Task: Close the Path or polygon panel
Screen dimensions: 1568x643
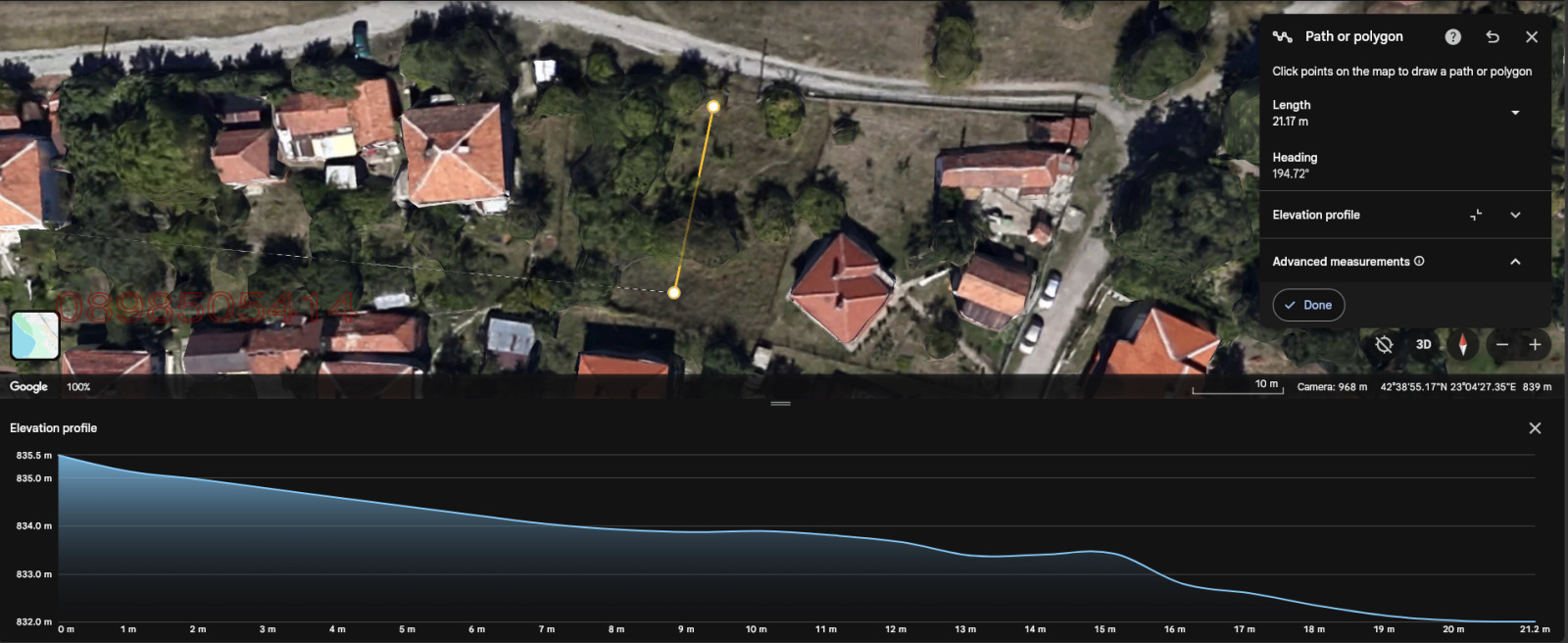Action: click(x=1532, y=36)
